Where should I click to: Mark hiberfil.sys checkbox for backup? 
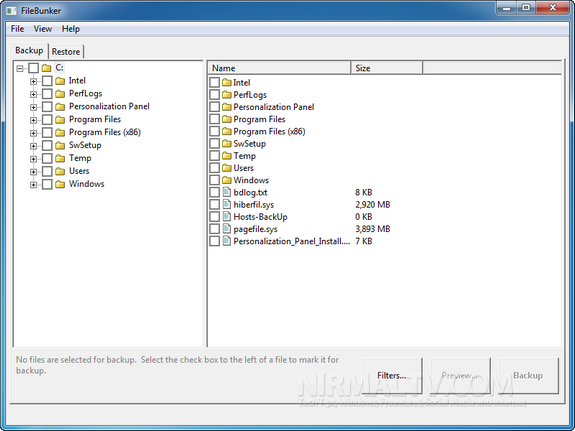click(215, 204)
